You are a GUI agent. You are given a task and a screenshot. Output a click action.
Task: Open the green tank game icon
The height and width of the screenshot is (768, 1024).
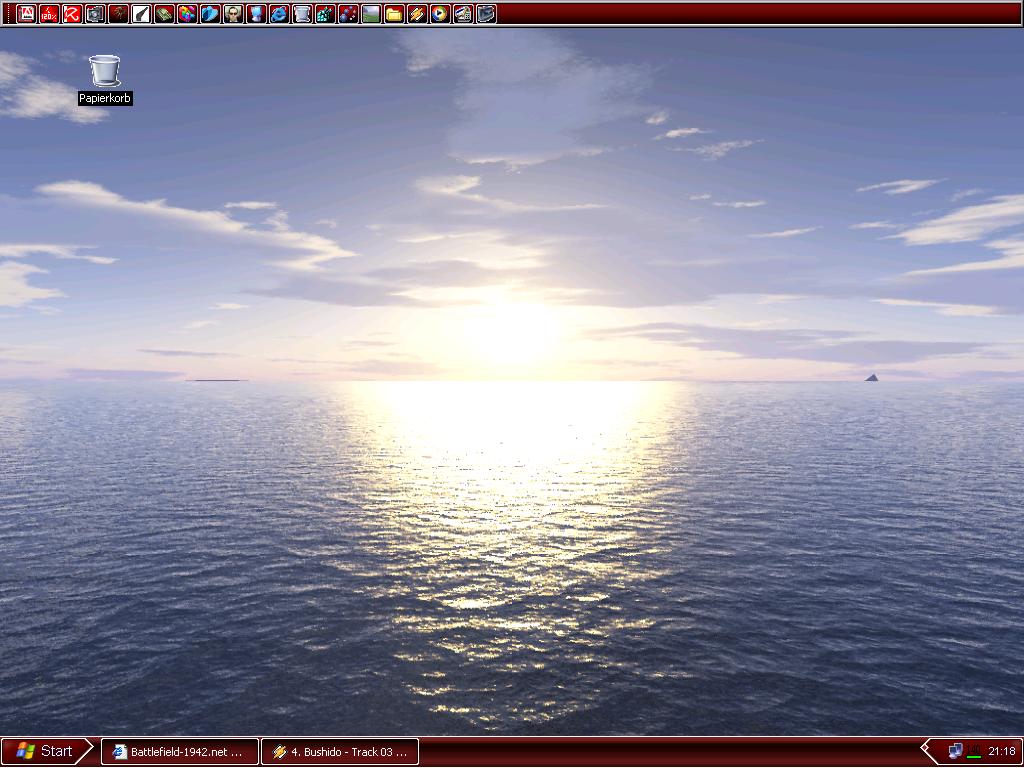click(x=164, y=14)
